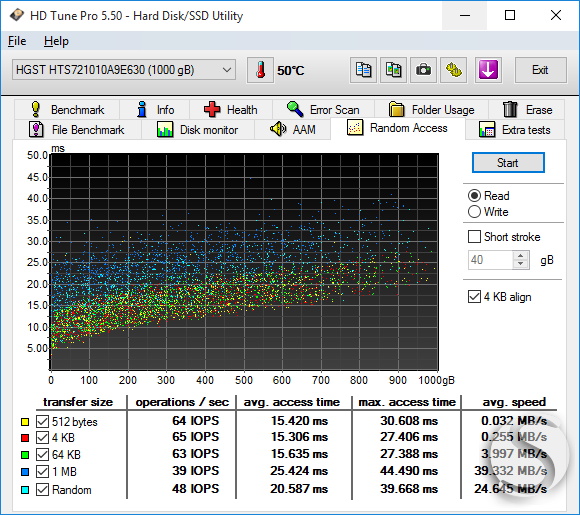Expand the HGST drive selection dropdown
The width and height of the screenshot is (580, 515).
124,70
